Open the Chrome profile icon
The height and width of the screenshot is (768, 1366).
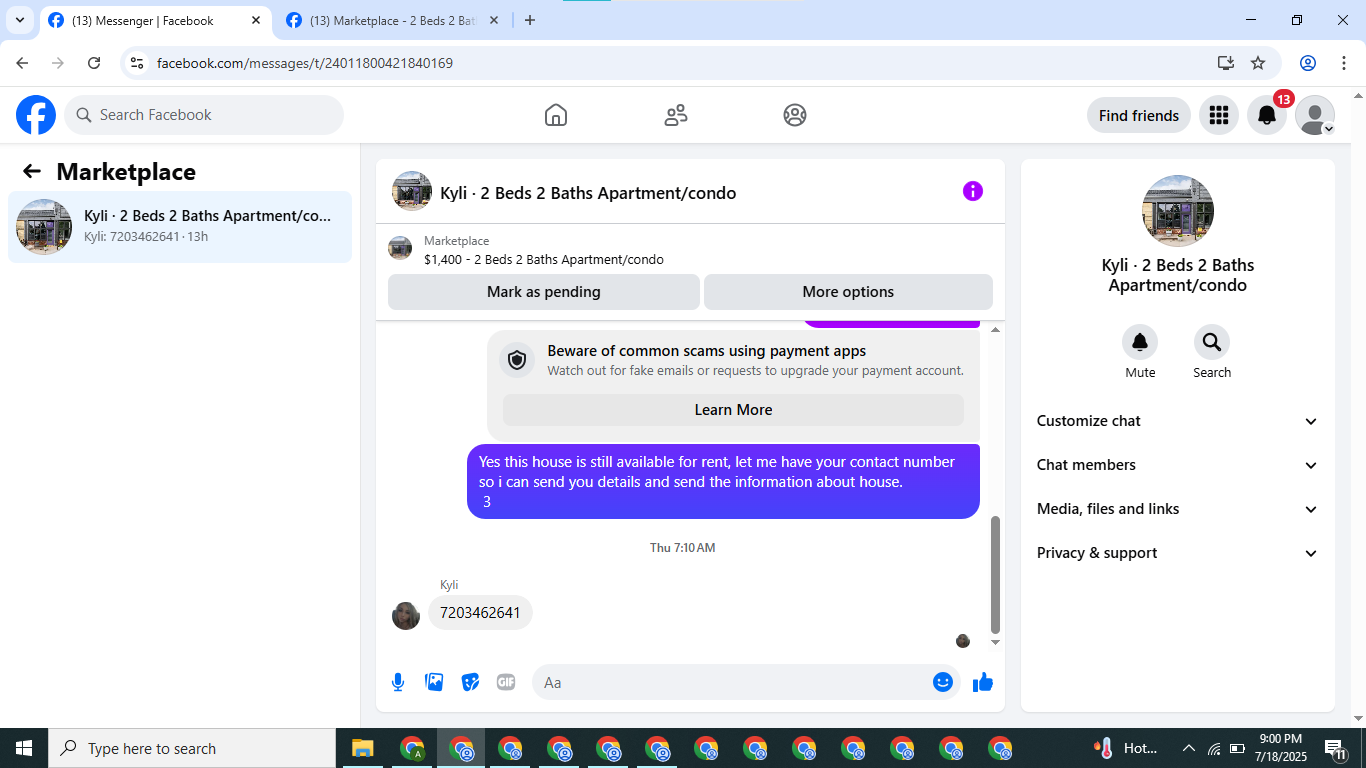tap(1307, 63)
